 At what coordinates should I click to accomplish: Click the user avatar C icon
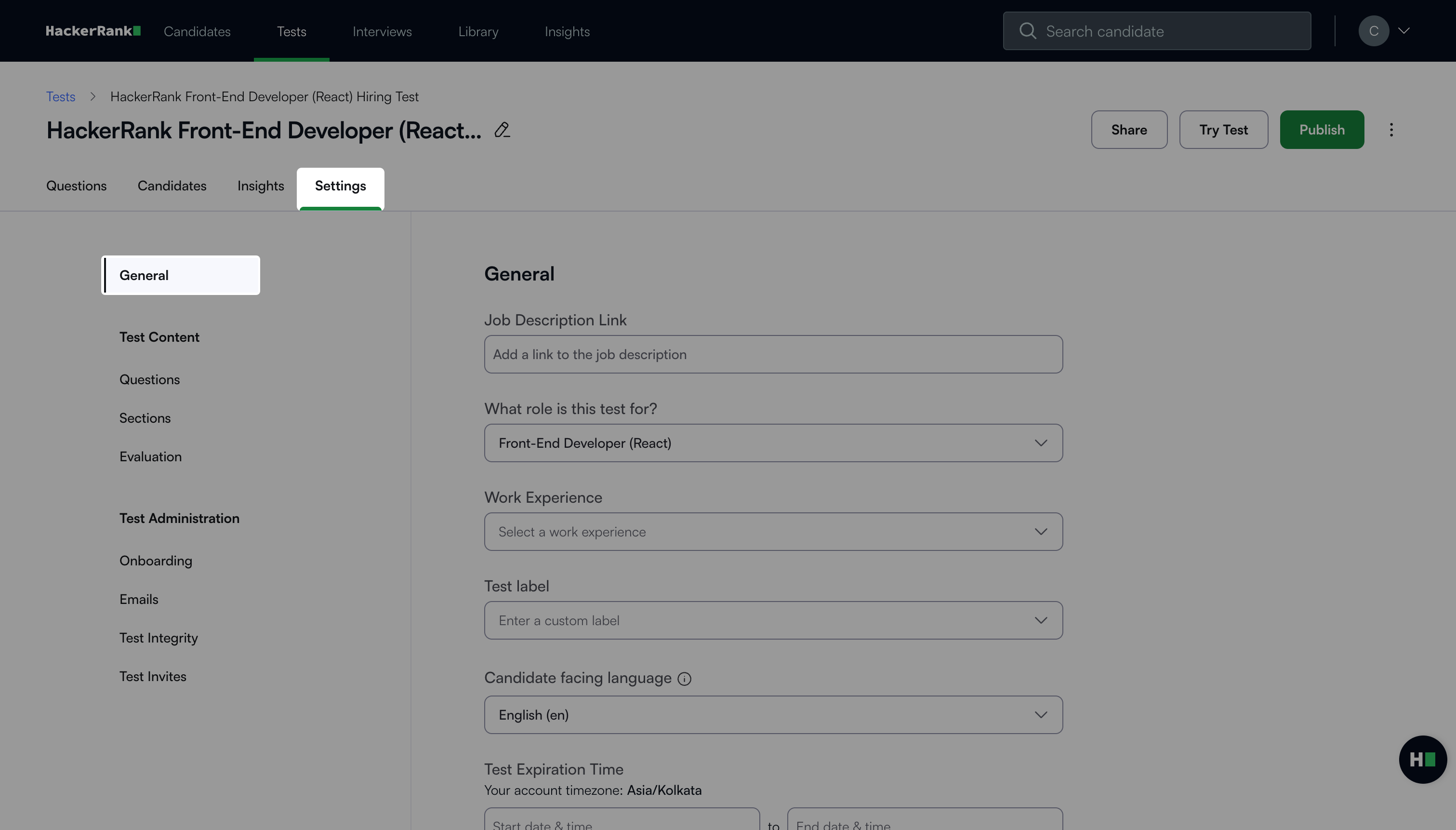coord(1374,31)
